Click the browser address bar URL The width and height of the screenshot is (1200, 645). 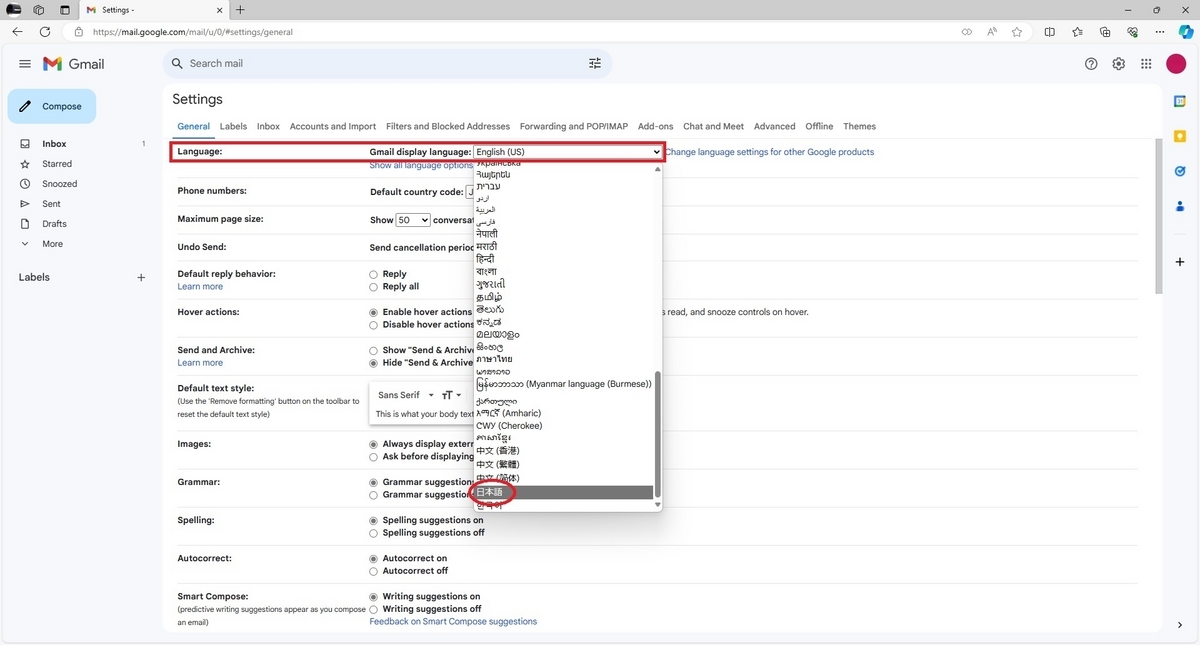point(193,32)
